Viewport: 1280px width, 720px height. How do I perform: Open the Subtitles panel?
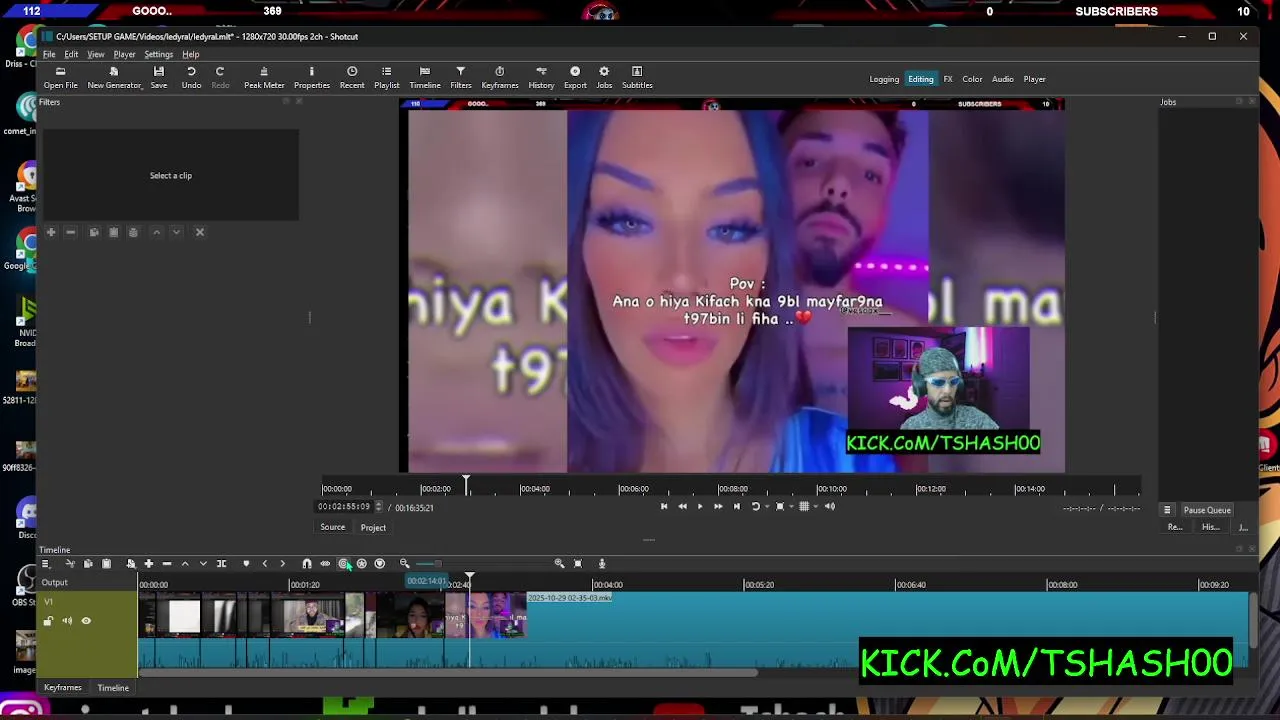(x=637, y=77)
